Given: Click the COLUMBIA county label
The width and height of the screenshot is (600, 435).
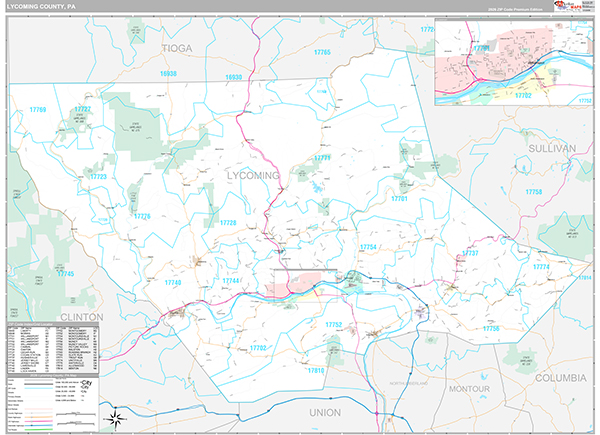Looking at the screenshot, I should pyautogui.click(x=562, y=379).
